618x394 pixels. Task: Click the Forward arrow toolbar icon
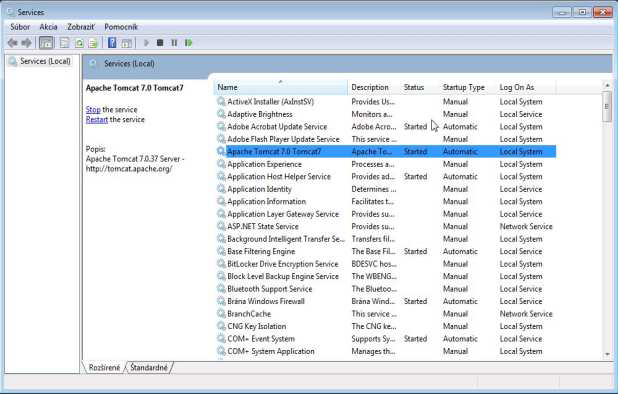(x=26, y=43)
